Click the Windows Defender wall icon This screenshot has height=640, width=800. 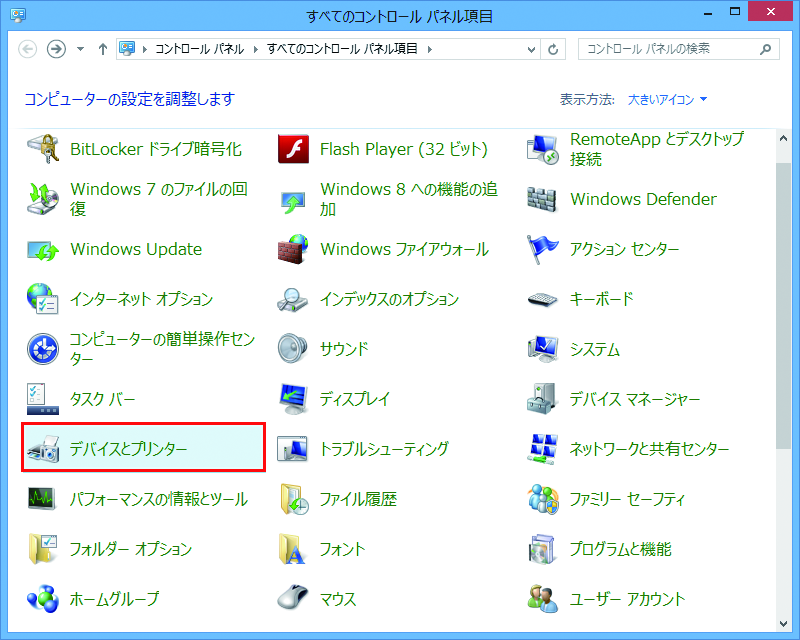543,199
